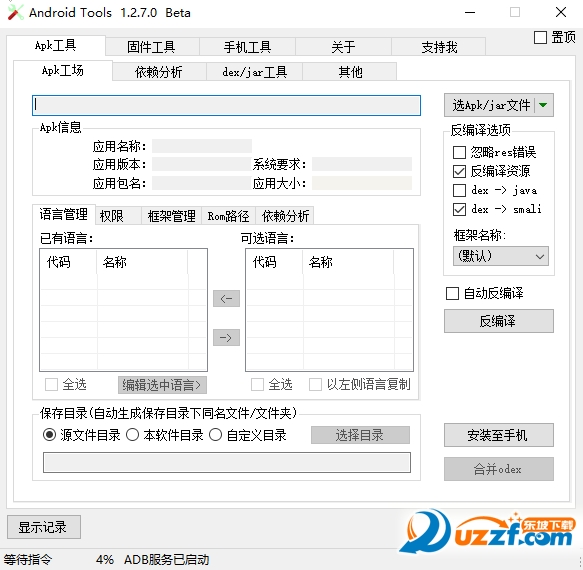Open the 关于 tab
The image size is (583, 570).
pyautogui.click(x=343, y=47)
